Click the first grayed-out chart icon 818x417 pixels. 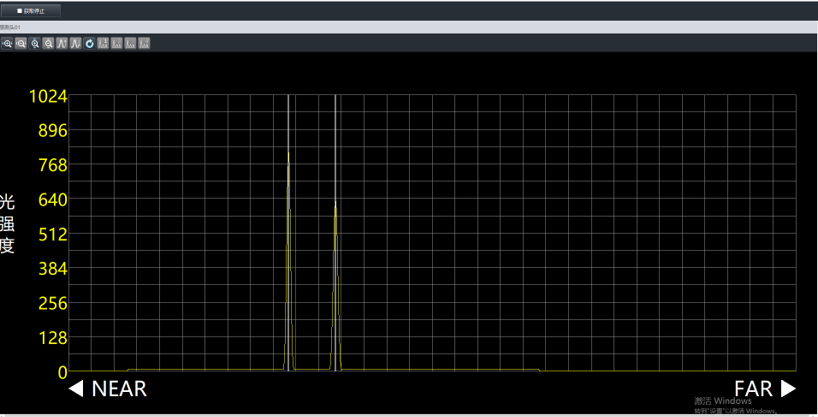103,44
